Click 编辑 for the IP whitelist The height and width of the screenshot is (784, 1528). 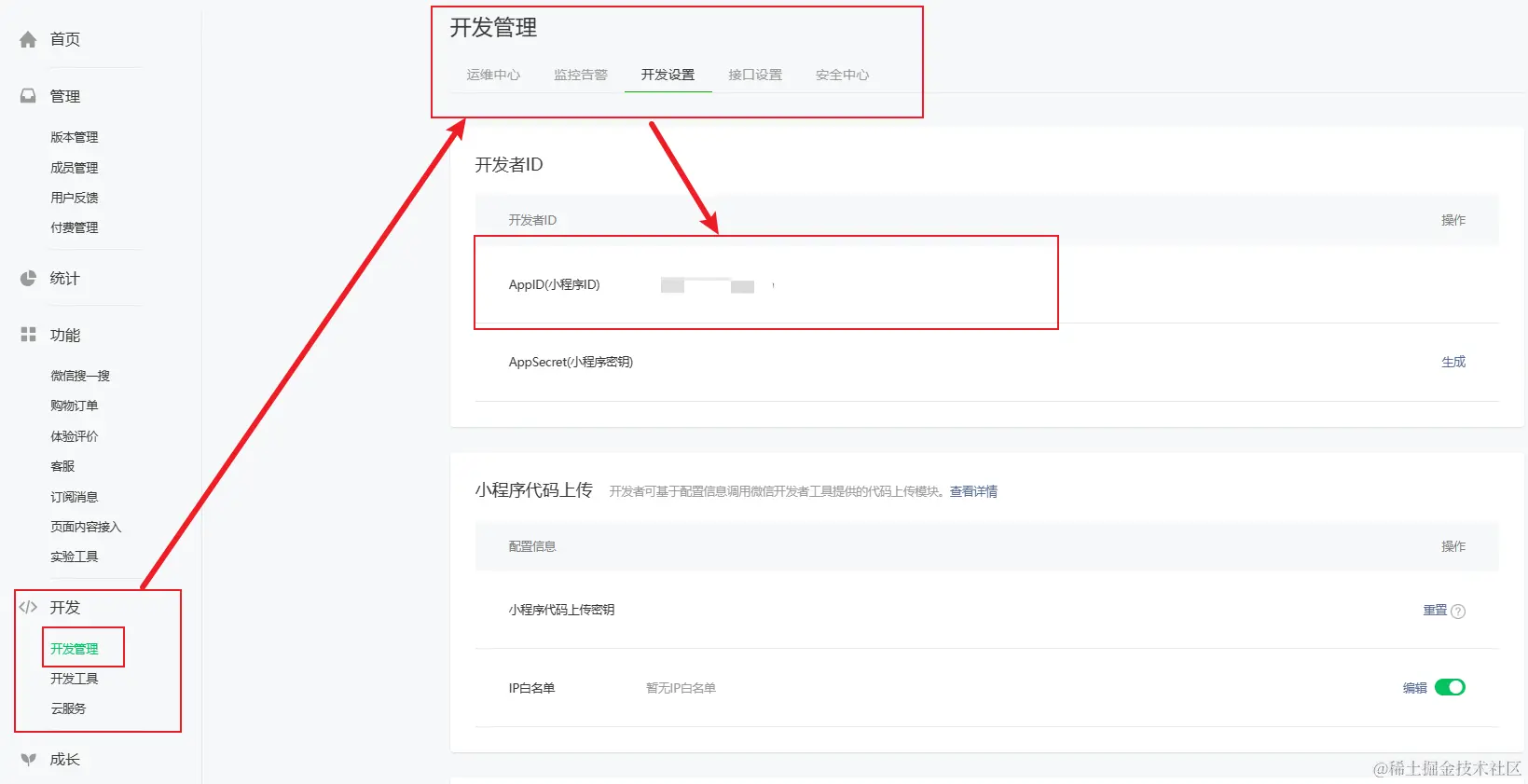(x=1415, y=688)
